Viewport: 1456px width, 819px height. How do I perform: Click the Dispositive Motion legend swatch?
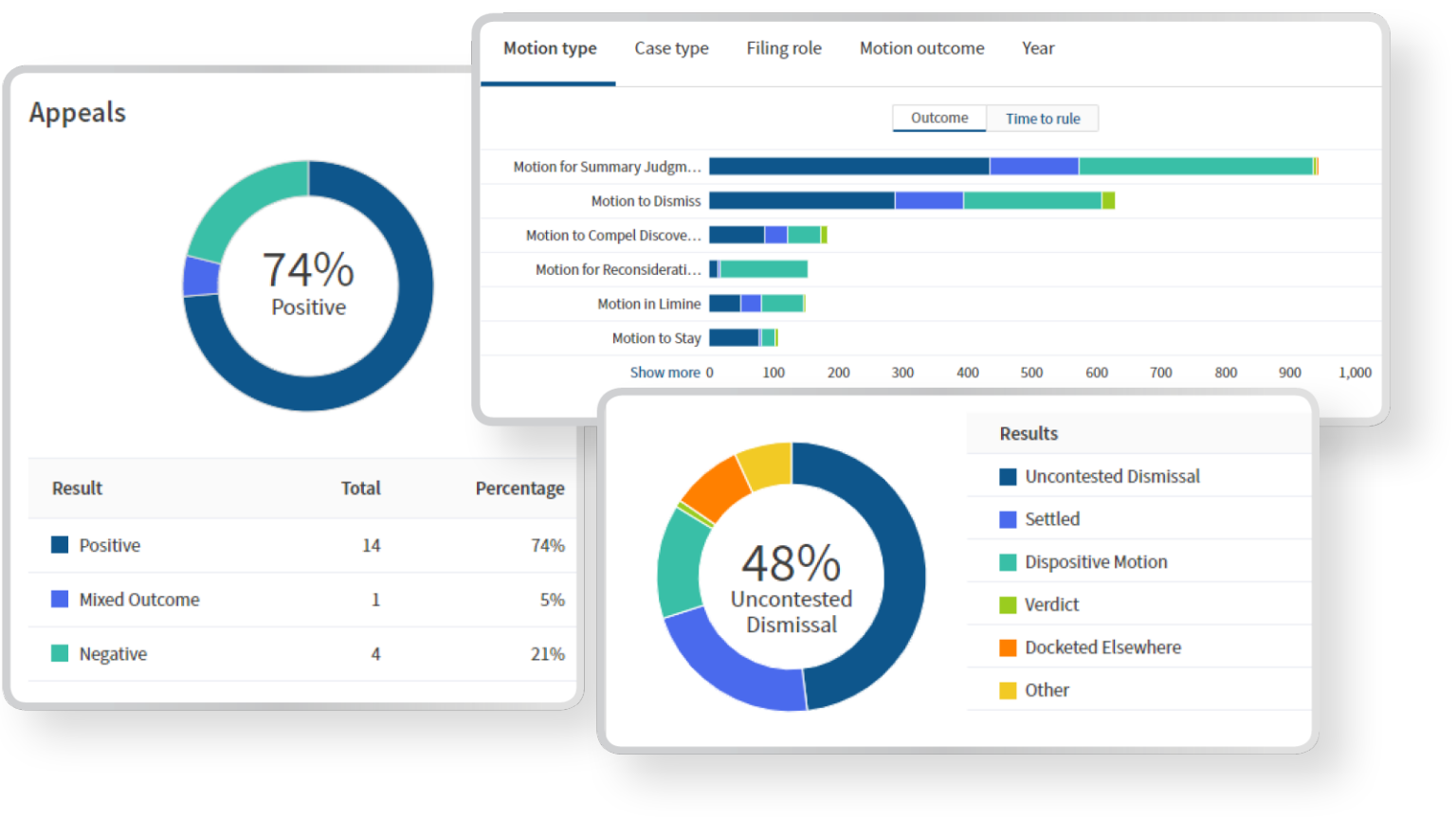pos(1008,562)
